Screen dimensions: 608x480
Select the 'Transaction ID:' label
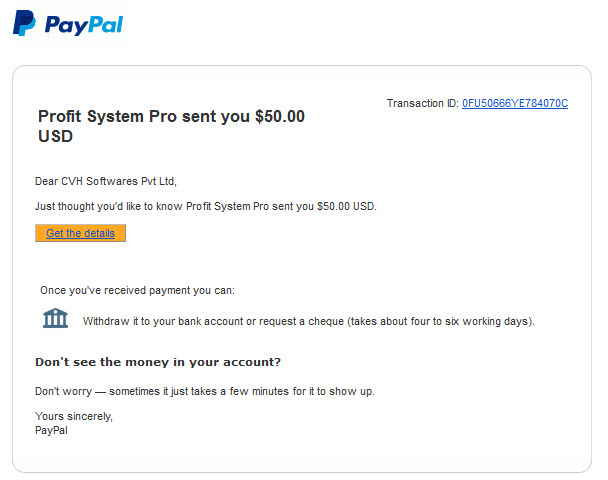tap(422, 103)
